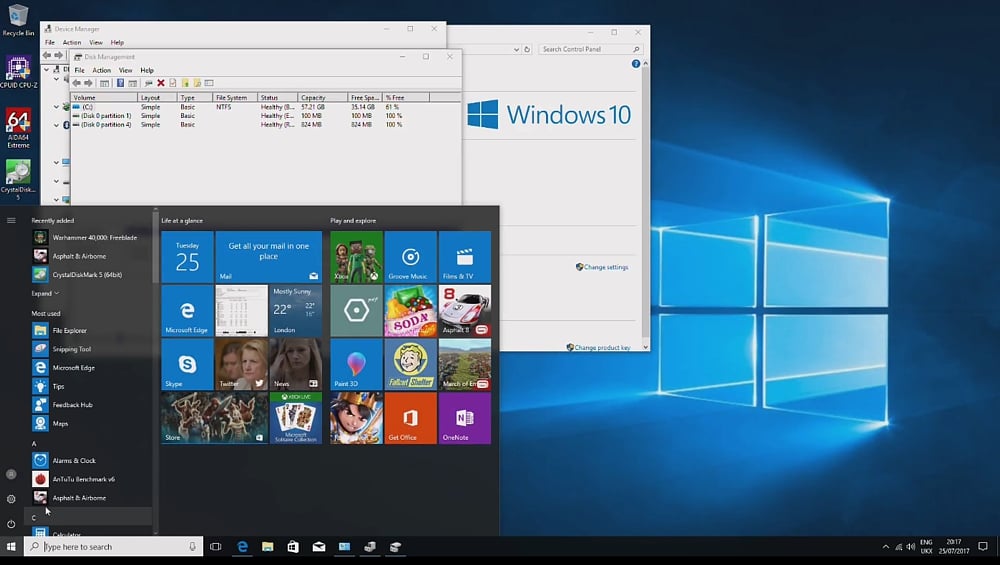The height and width of the screenshot is (565, 1000).
Task: Toggle the Start menu hamburger button
Action: pyautogui.click(x=11, y=220)
